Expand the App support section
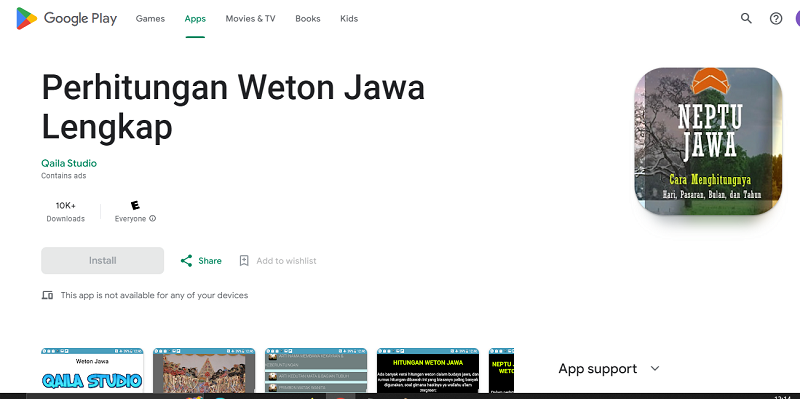Image resolution: width=800 pixels, height=399 pixels. point(609,368)
